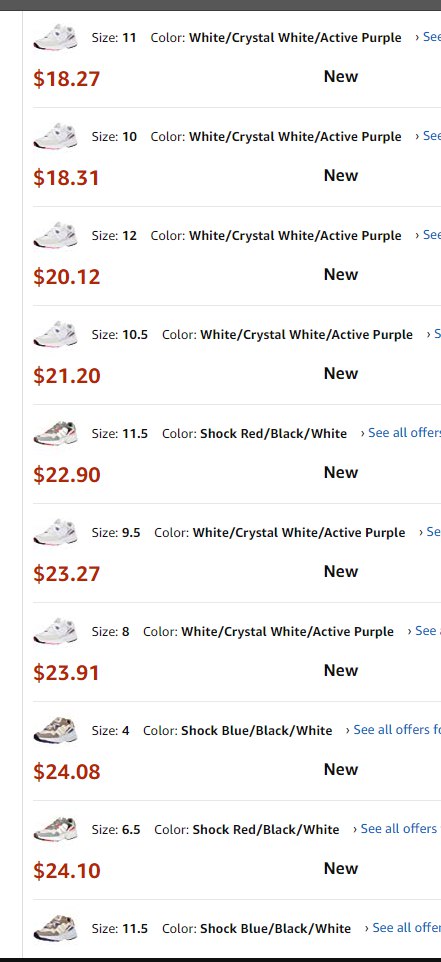Open shoe thumbnail for Size 11 listing
The height and width of the screenshot is (962, 441).
(x=55, y=37)
